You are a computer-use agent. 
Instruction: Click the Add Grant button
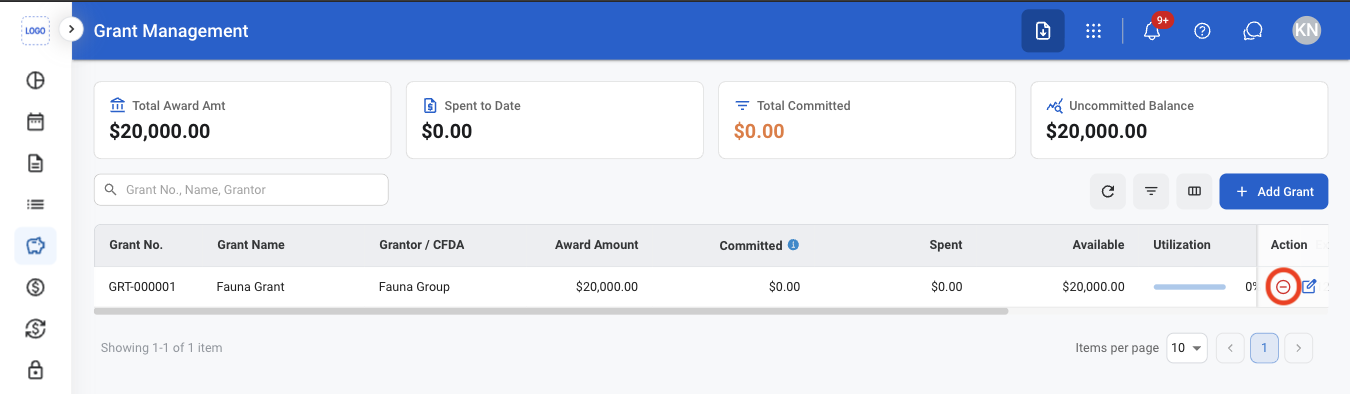1274,191
